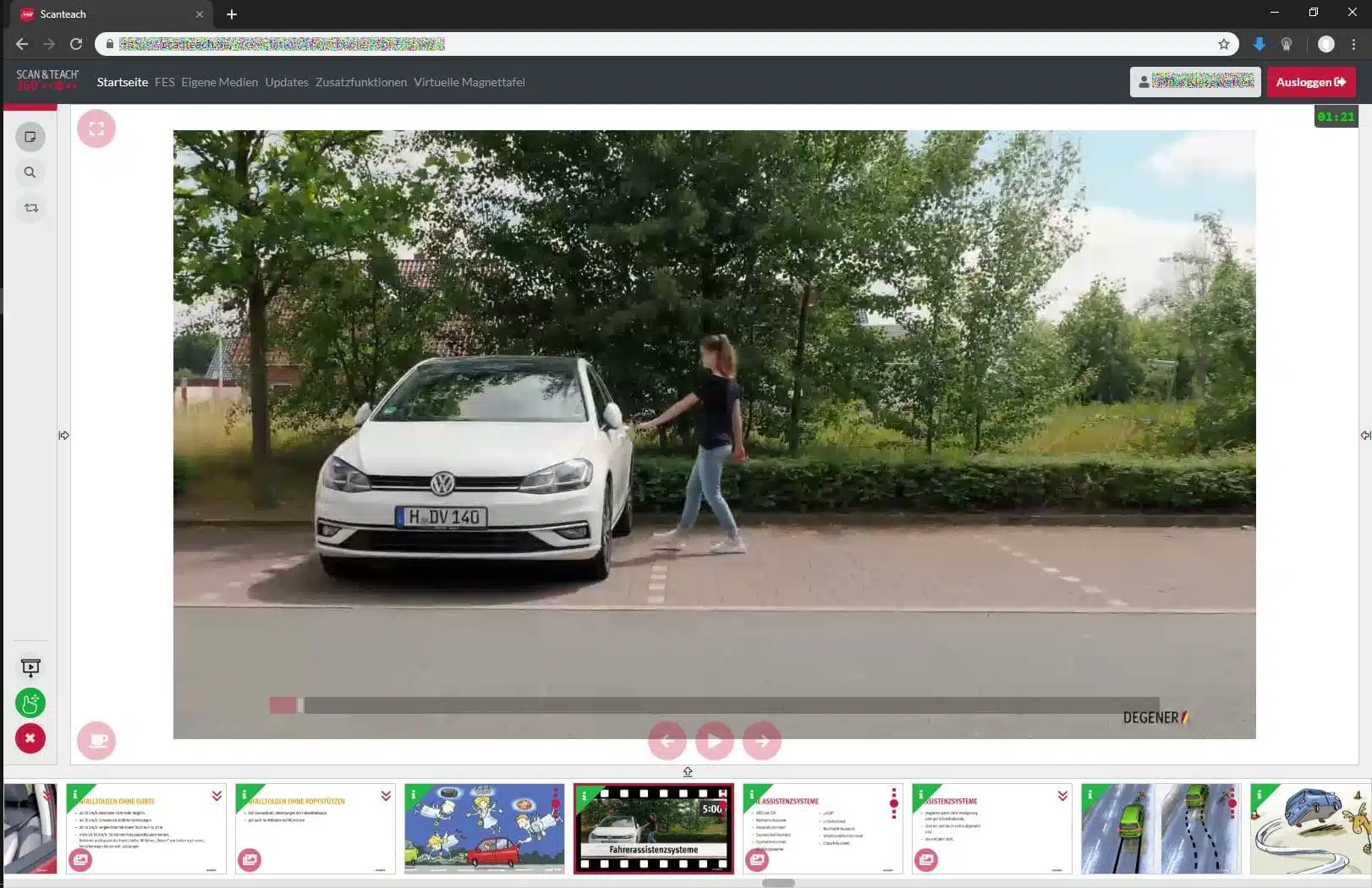Image resolution: width=1372 pixels, height=888 pixels.
Task: Expand the right side panel arrow
Action: (x=1364, y=436)
